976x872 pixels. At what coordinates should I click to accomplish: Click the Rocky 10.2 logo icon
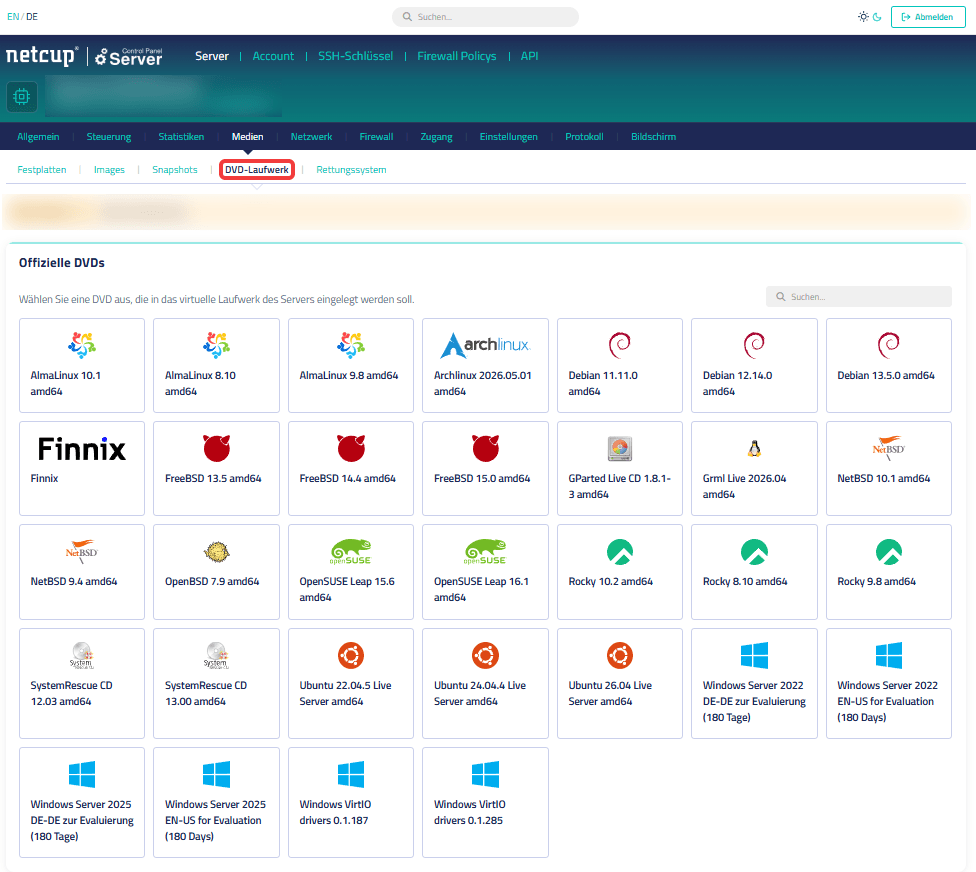(620, 551)
